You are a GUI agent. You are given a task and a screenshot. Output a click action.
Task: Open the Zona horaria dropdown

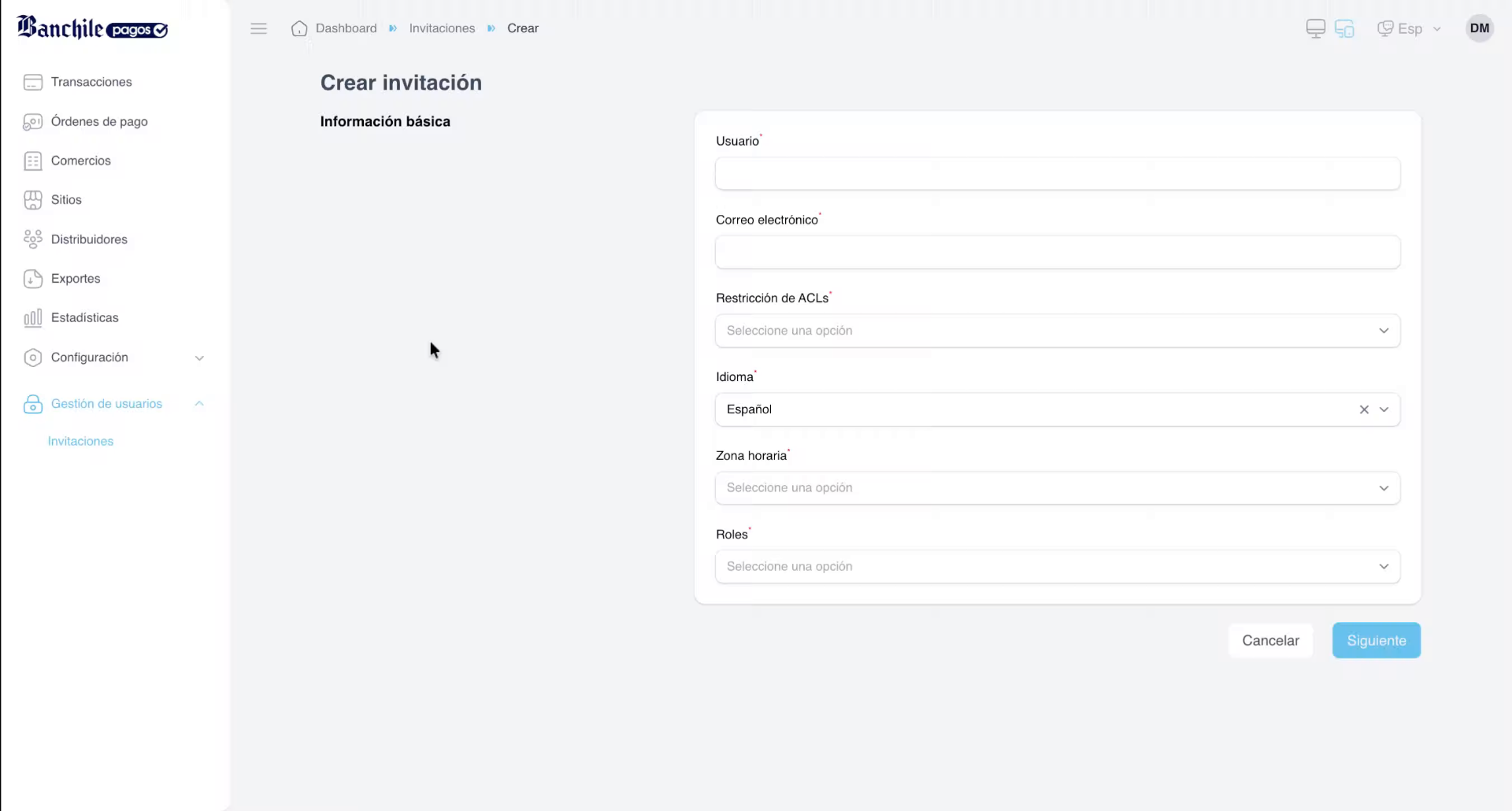pyautogui.click(x=1058, y=488)
